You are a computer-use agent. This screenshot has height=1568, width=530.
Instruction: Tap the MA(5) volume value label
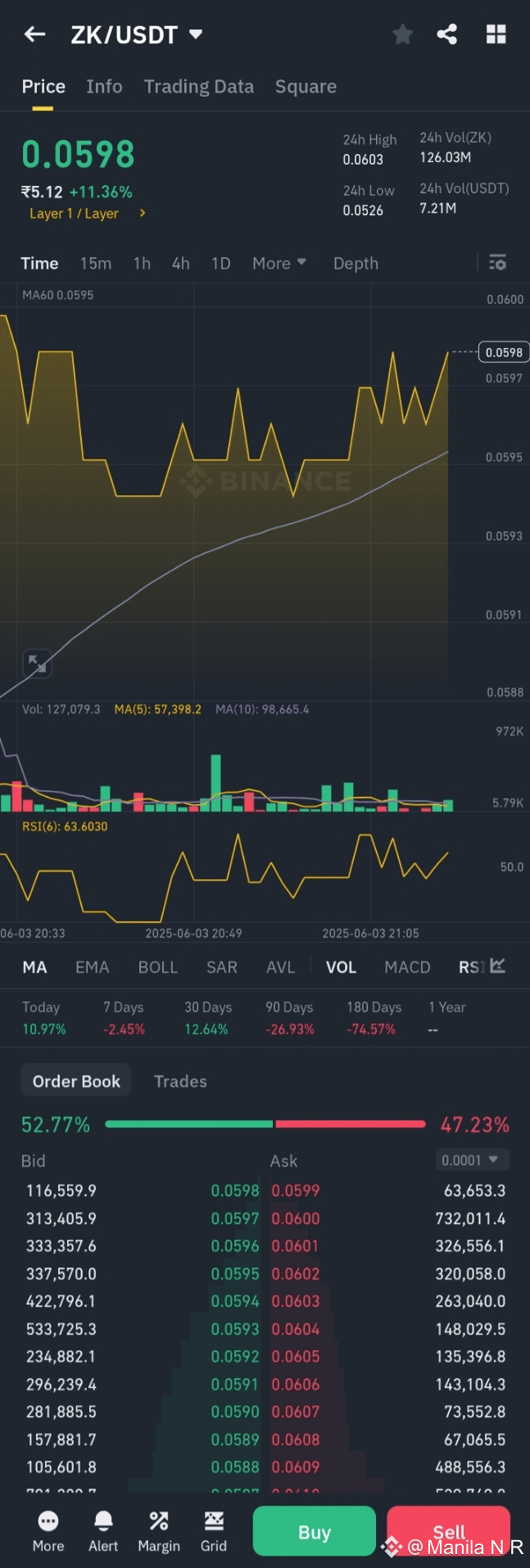point(158,709)
